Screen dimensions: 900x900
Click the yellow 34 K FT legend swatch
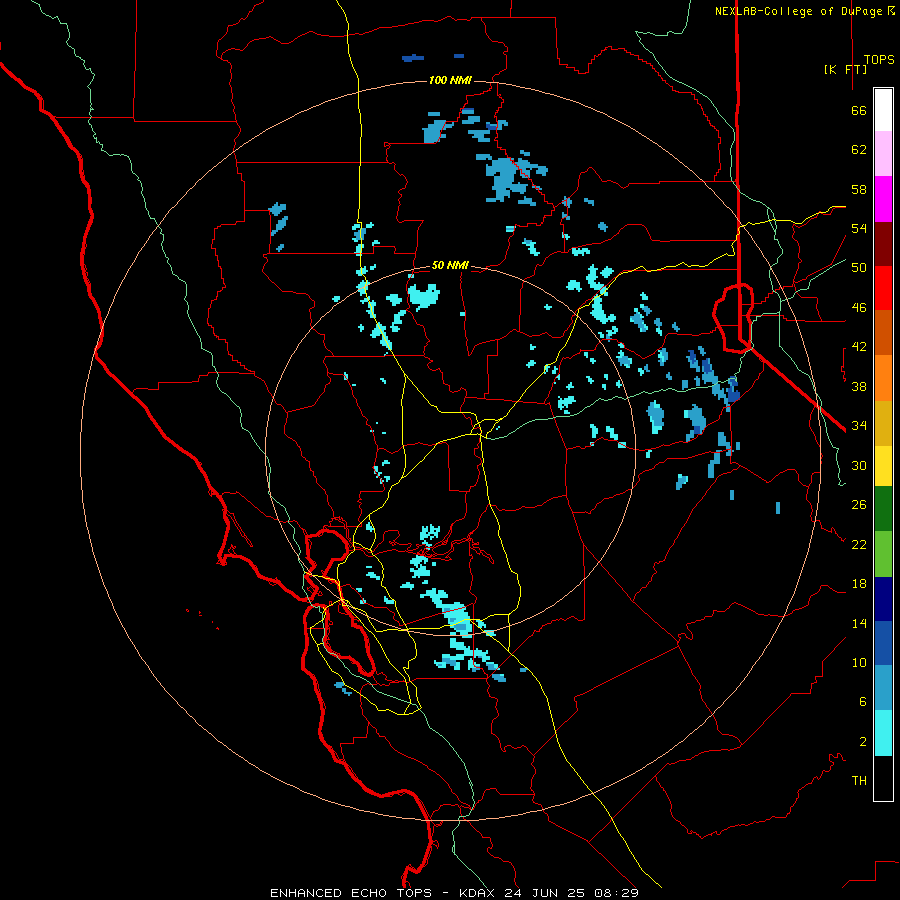pyautogui.click(x=883, y=466)
